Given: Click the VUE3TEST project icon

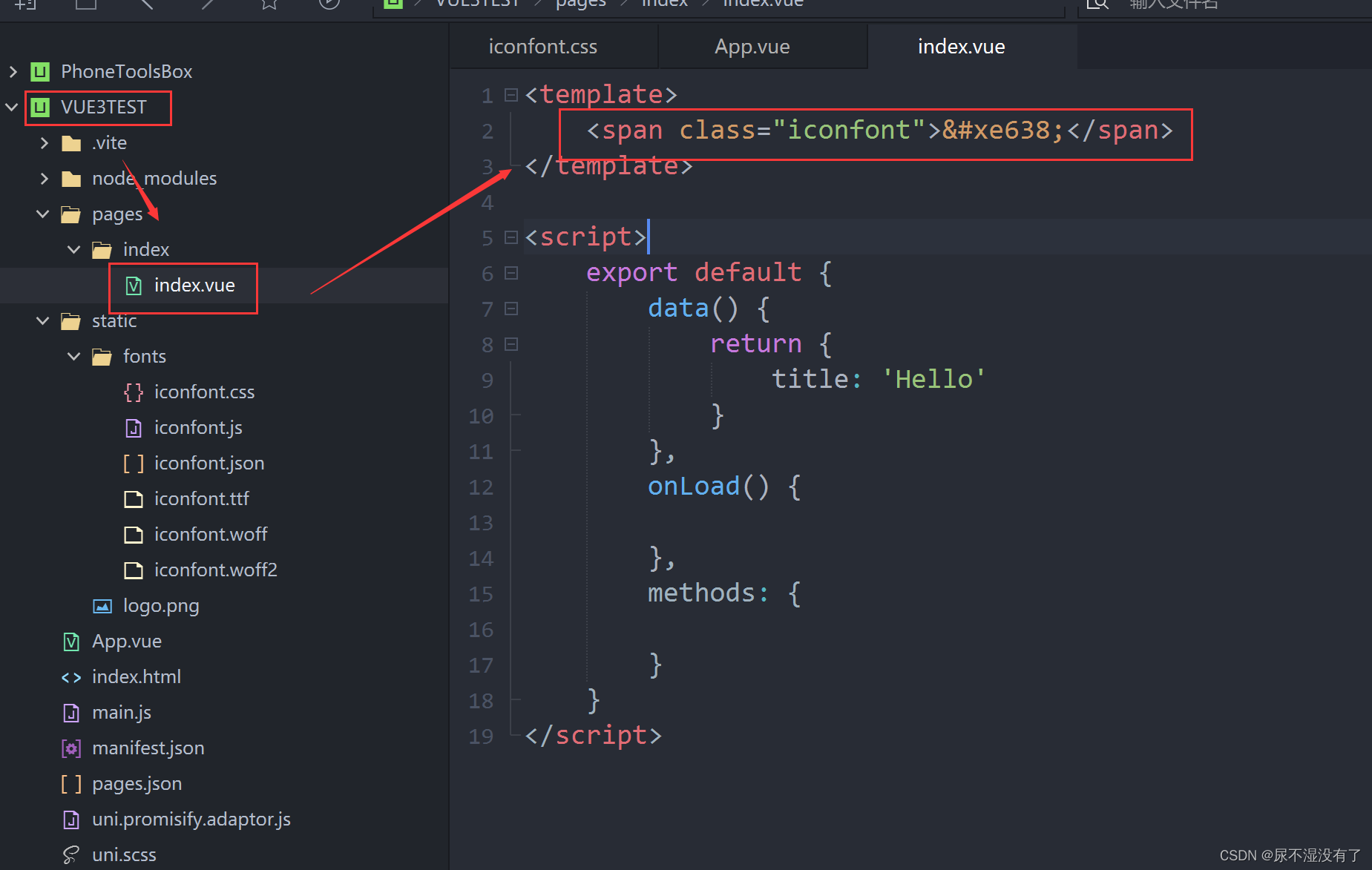Looking at the screenshot, I should [x=40, y=107].
